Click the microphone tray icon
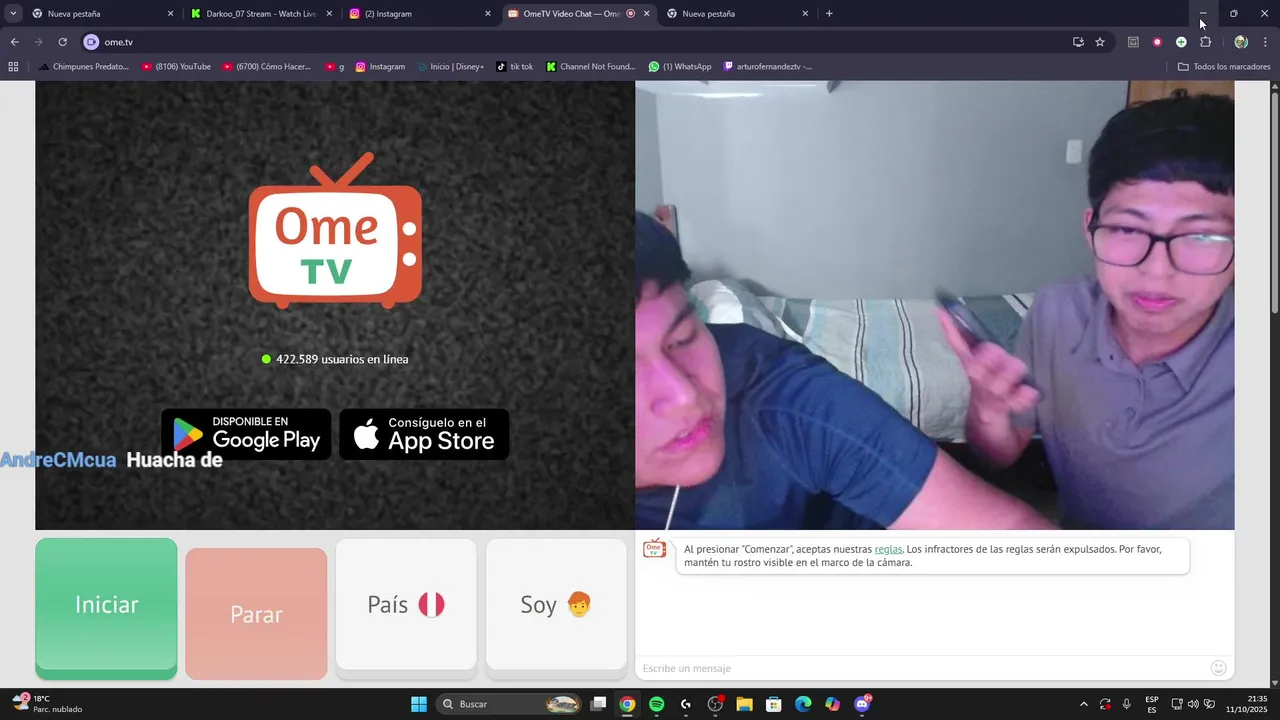The height and width of the screenshot is (720, 1280). click(x=1127, y=704)
